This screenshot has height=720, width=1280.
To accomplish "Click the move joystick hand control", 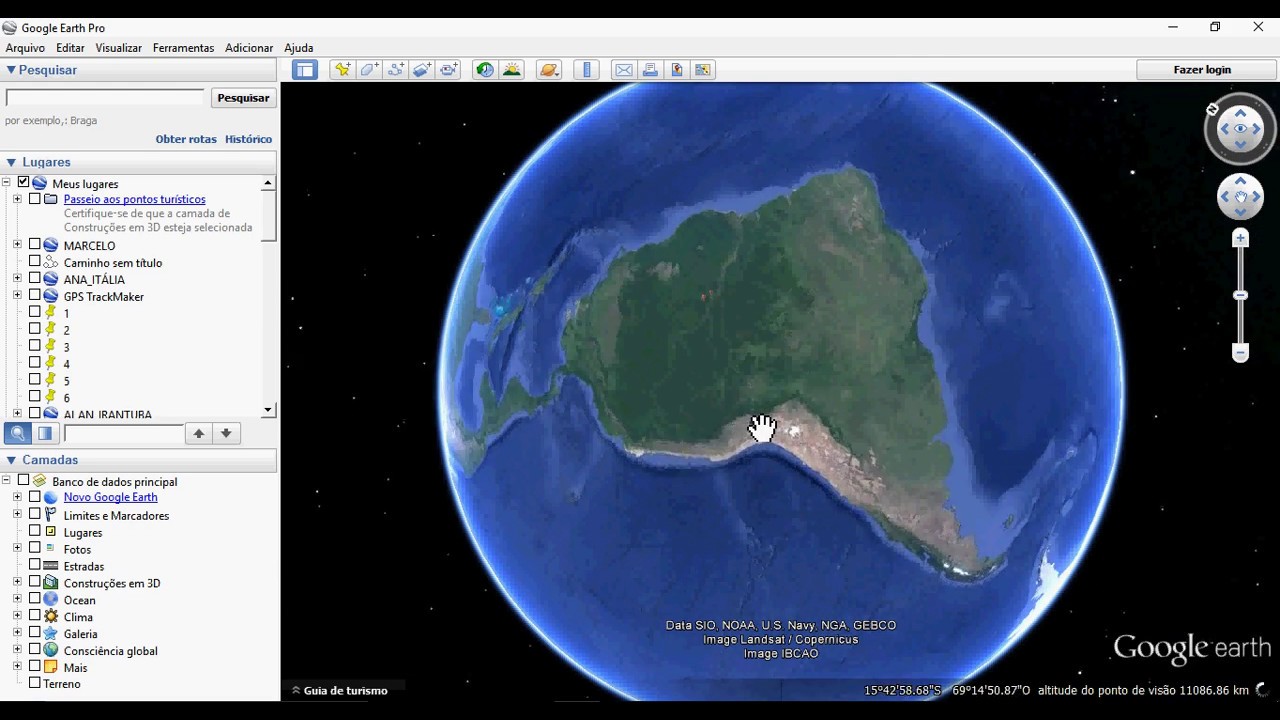I will coord(1240,197).
